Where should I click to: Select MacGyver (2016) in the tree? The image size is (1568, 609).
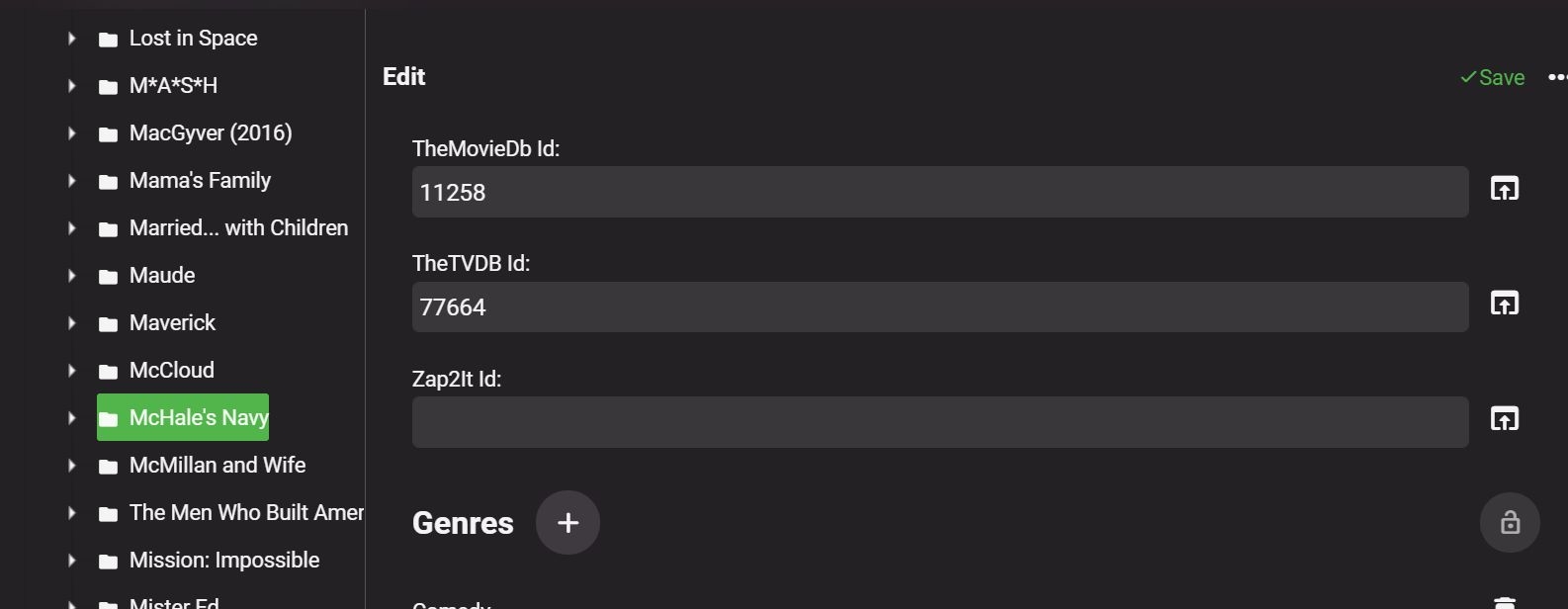[x=210, y=132]
